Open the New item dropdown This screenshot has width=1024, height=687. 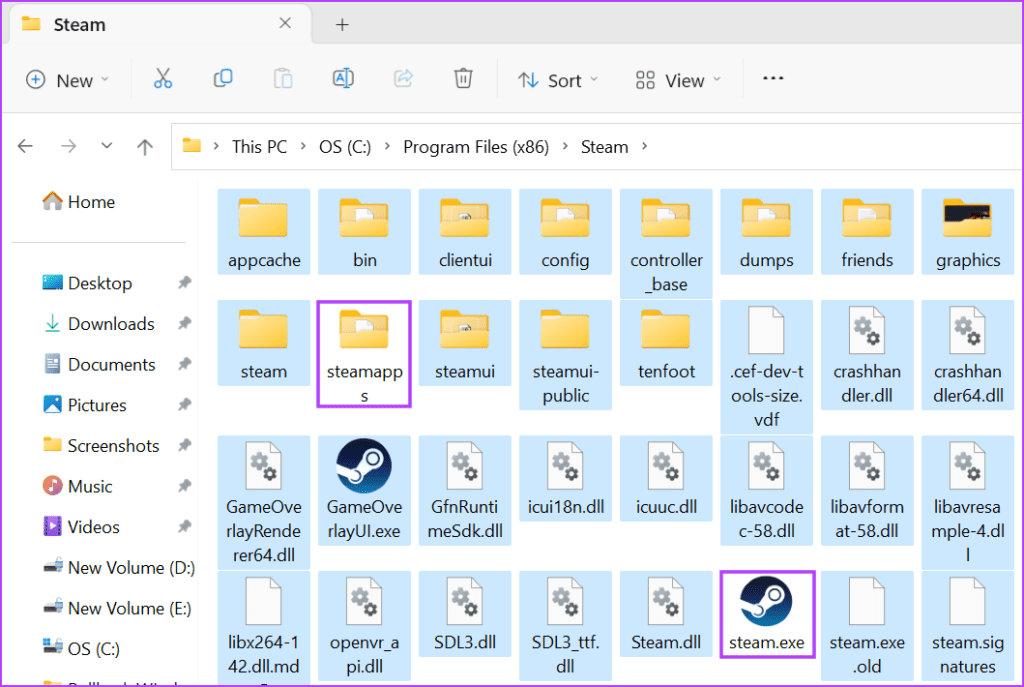[x=67, y=80]
